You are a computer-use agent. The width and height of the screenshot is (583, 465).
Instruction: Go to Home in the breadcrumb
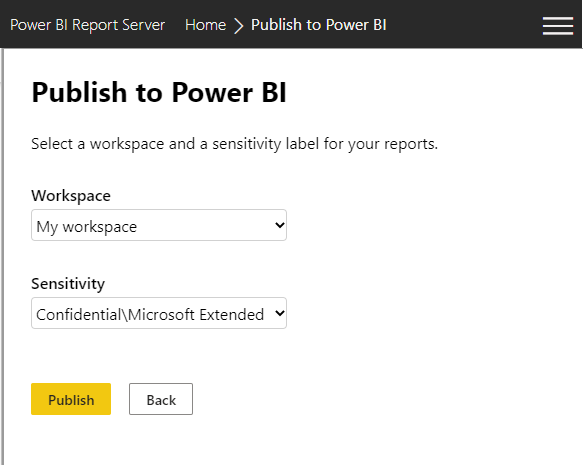tap(205, 25)
